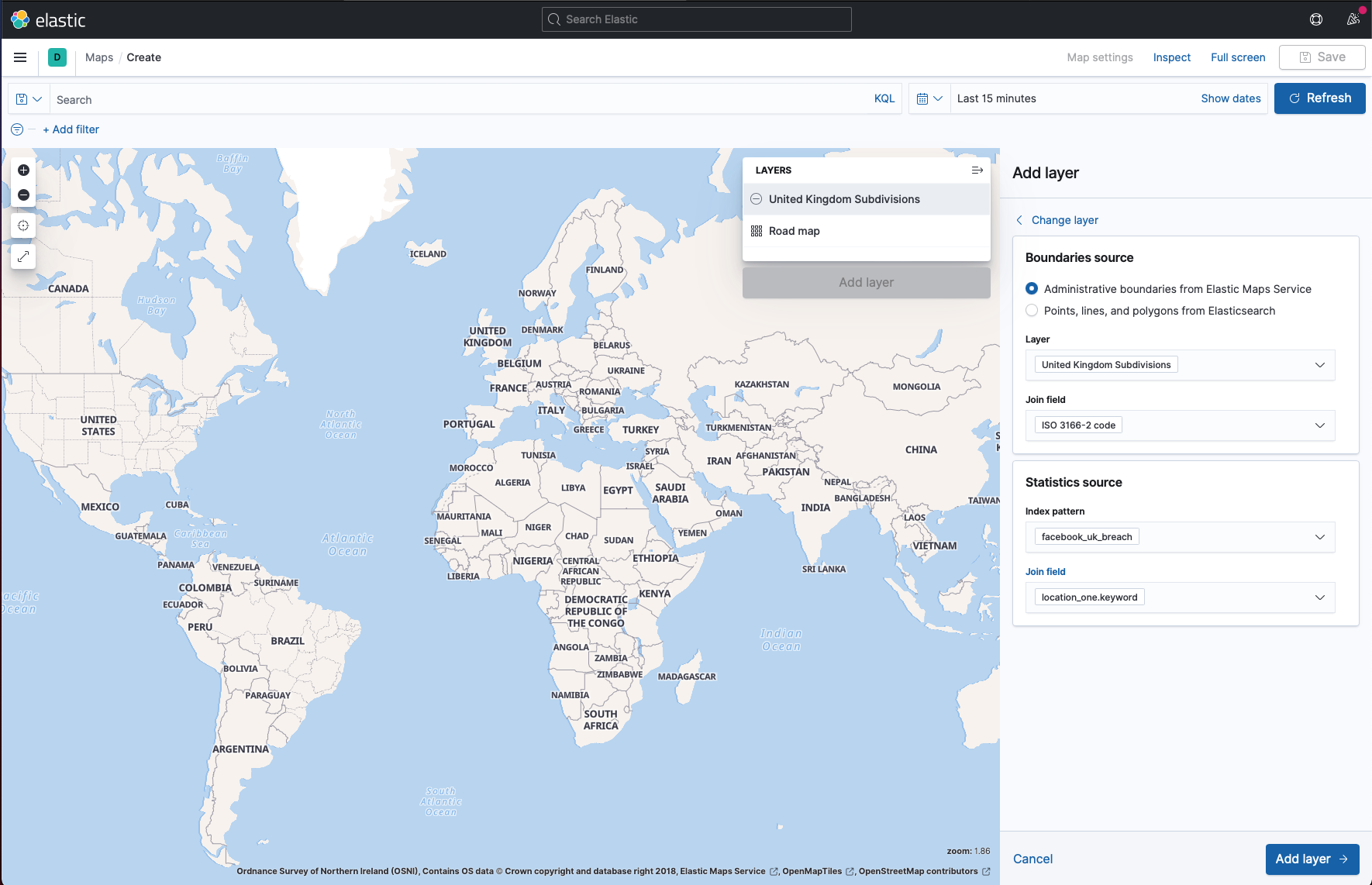Open Inspect from the top menu
This screenshot has width=1372, height=885.
[1171, 57]
